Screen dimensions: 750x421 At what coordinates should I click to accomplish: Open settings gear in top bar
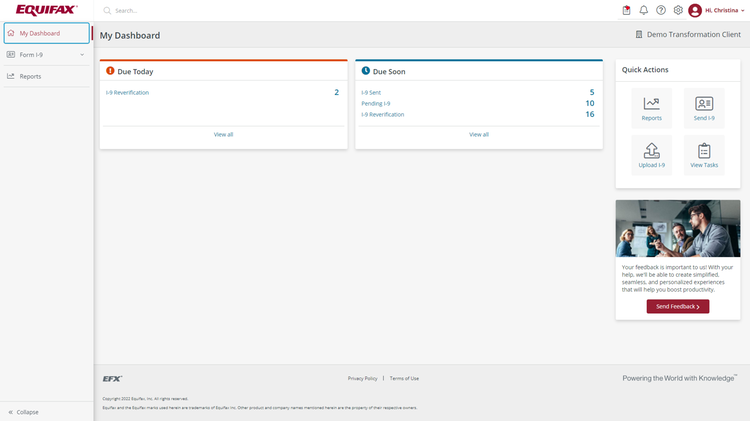pos(678,10)
